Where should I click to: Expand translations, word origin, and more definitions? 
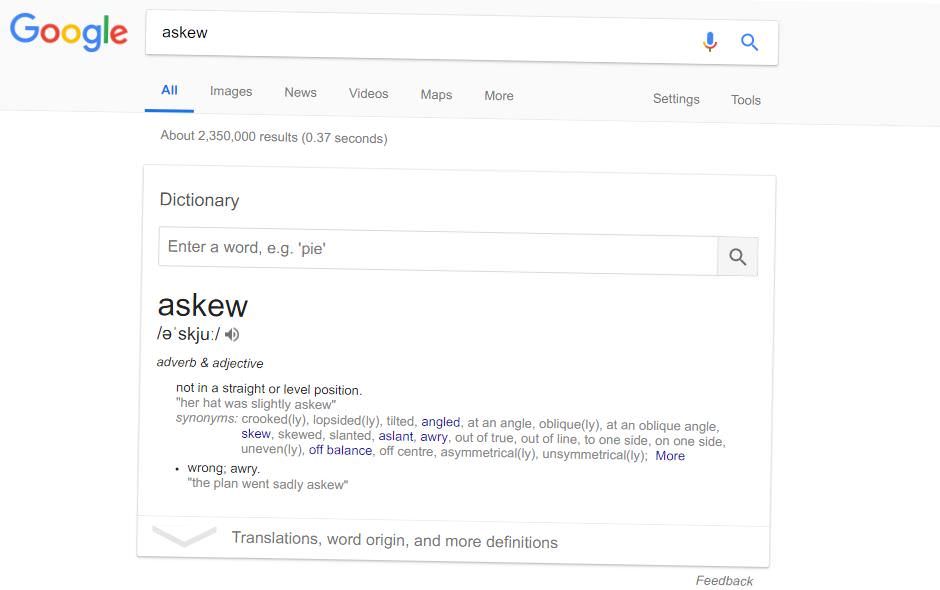pyautogui.click(x=394, y=541)
